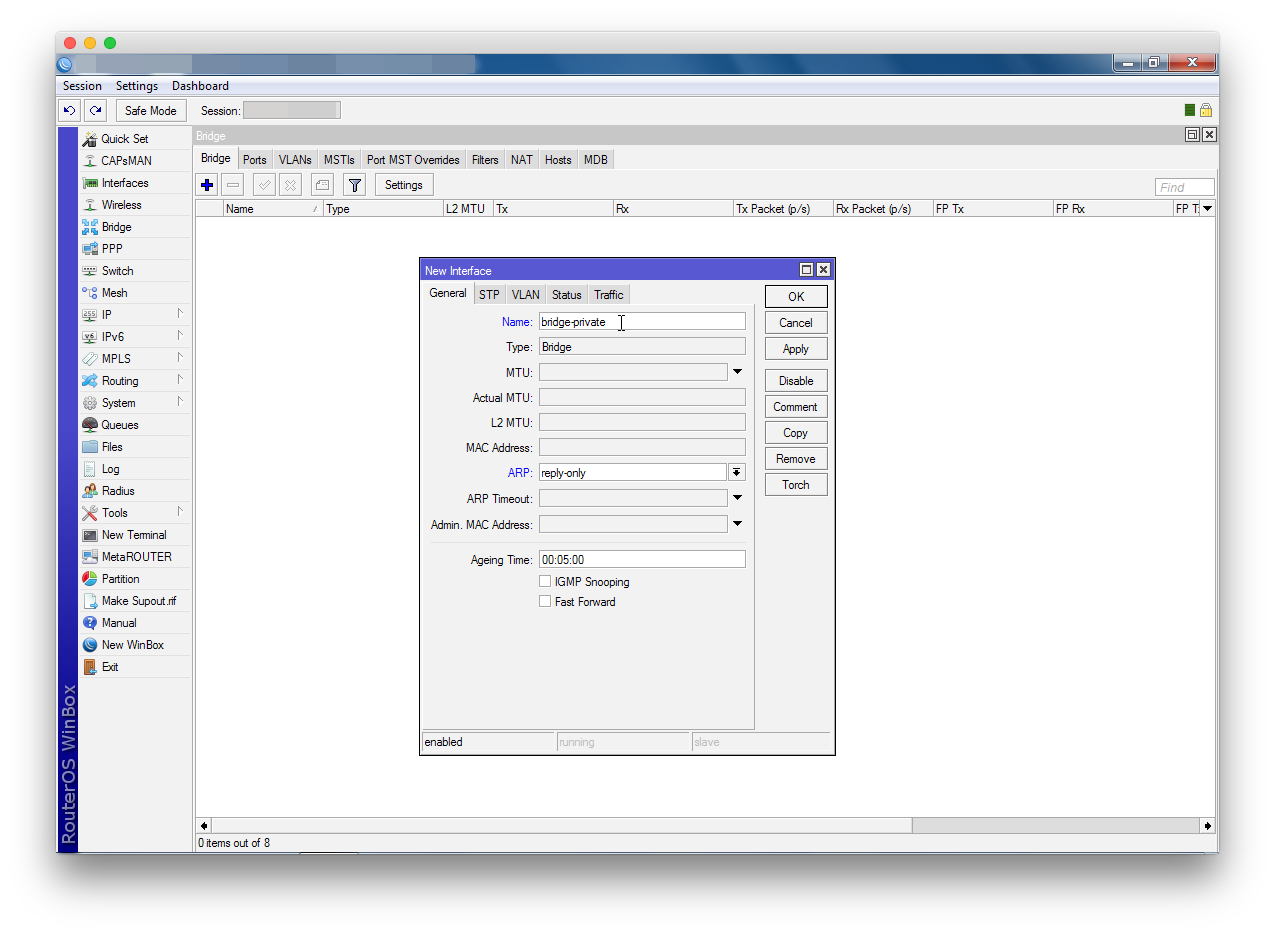Click the blue plus add bridge icon

point(207,185)
